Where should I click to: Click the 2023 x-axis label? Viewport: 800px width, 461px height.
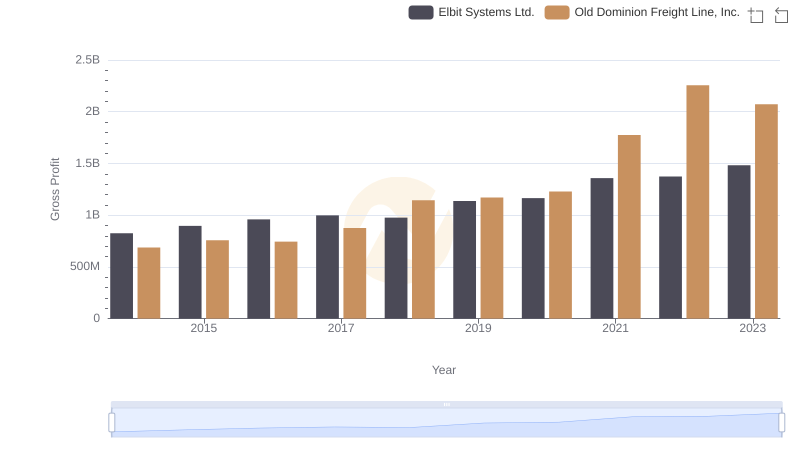click(753, 328)
